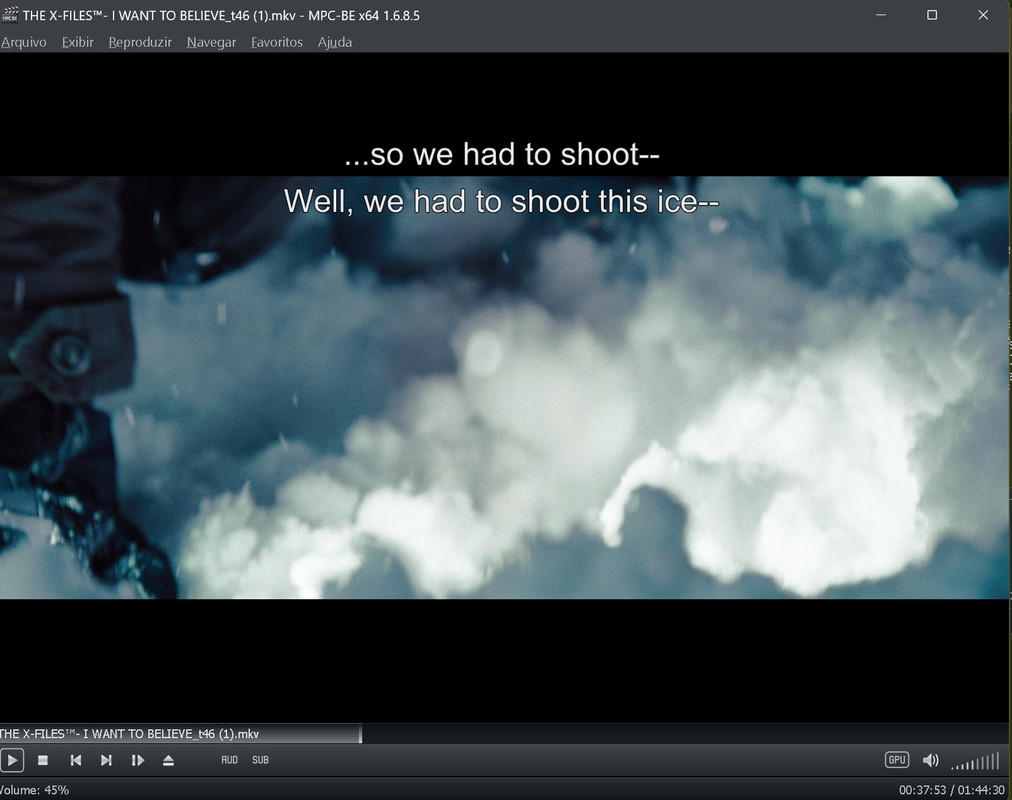
Task: Mute audio with the speaker icon
Action: (930, 760)
